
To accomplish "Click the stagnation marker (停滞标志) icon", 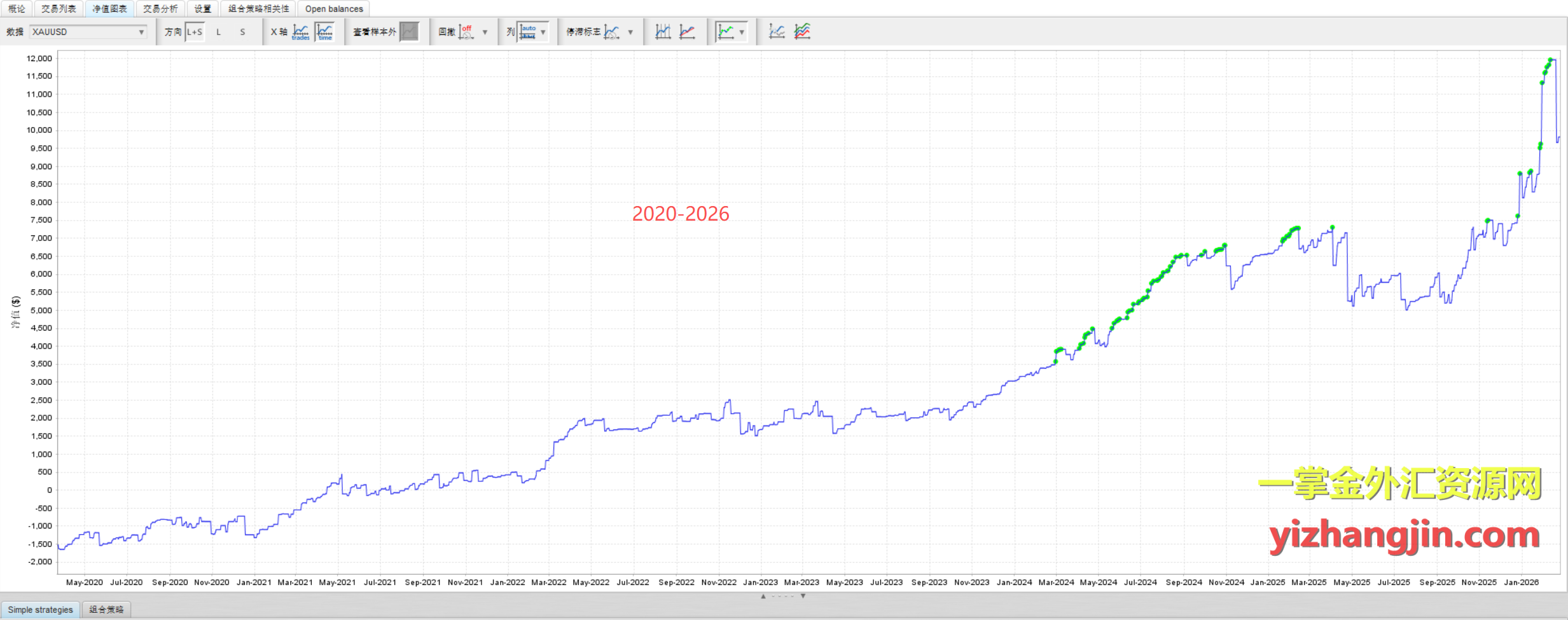I will (612, 32).
